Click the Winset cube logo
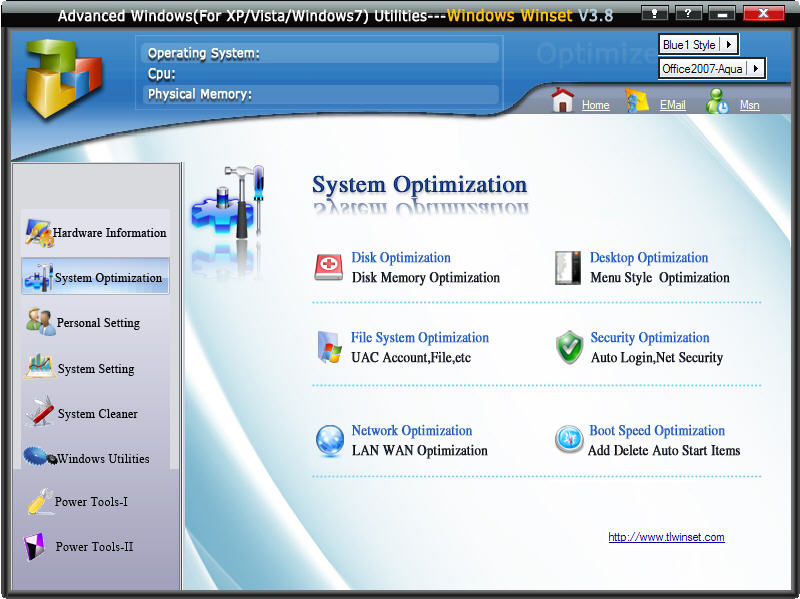This screenshot has height=599, width=800. [64, 78]
